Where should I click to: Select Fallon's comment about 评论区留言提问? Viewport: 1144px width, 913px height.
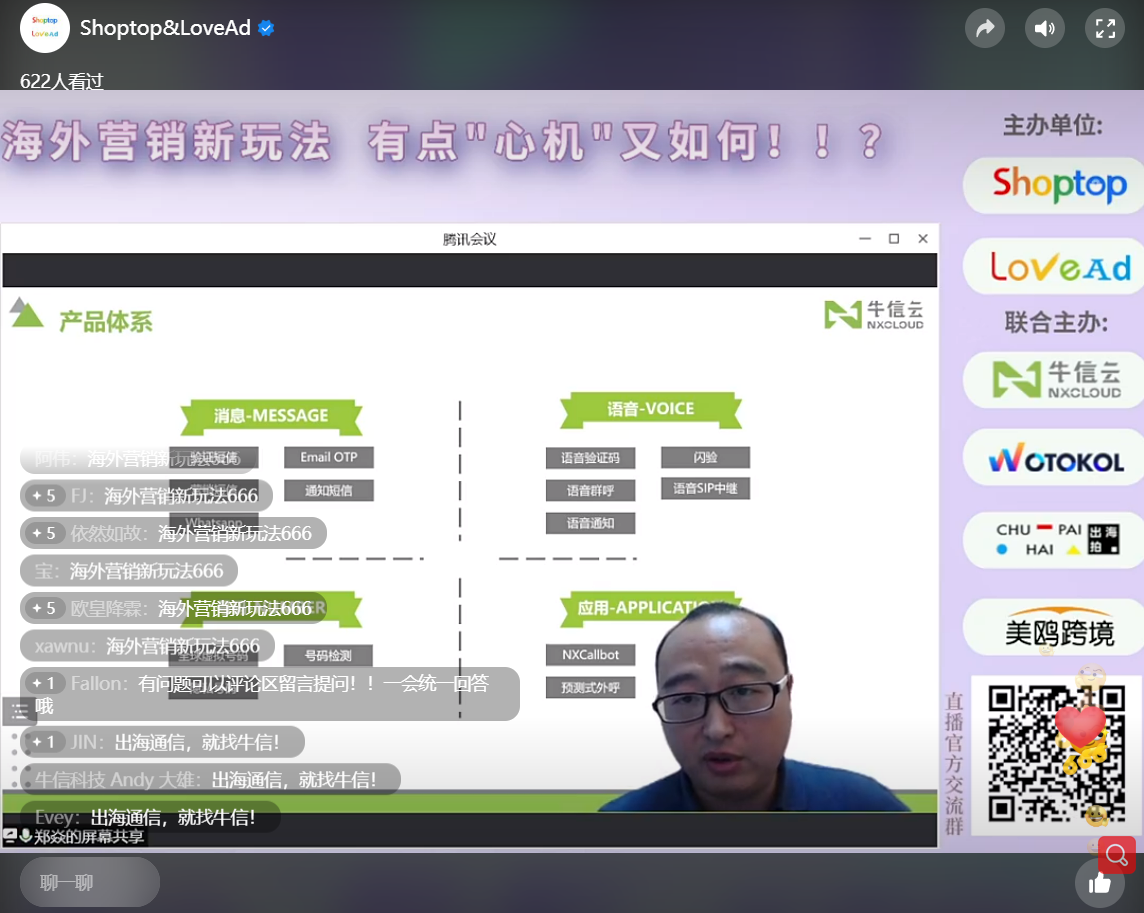pos(270,694)
